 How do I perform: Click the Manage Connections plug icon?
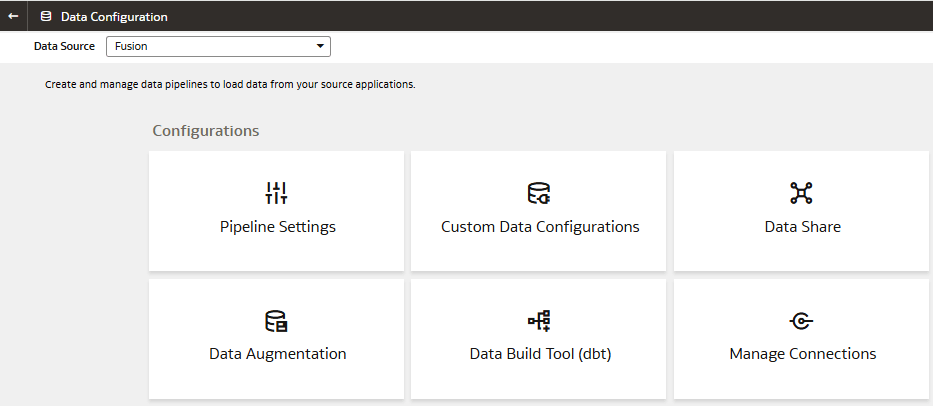click(802, 321)
